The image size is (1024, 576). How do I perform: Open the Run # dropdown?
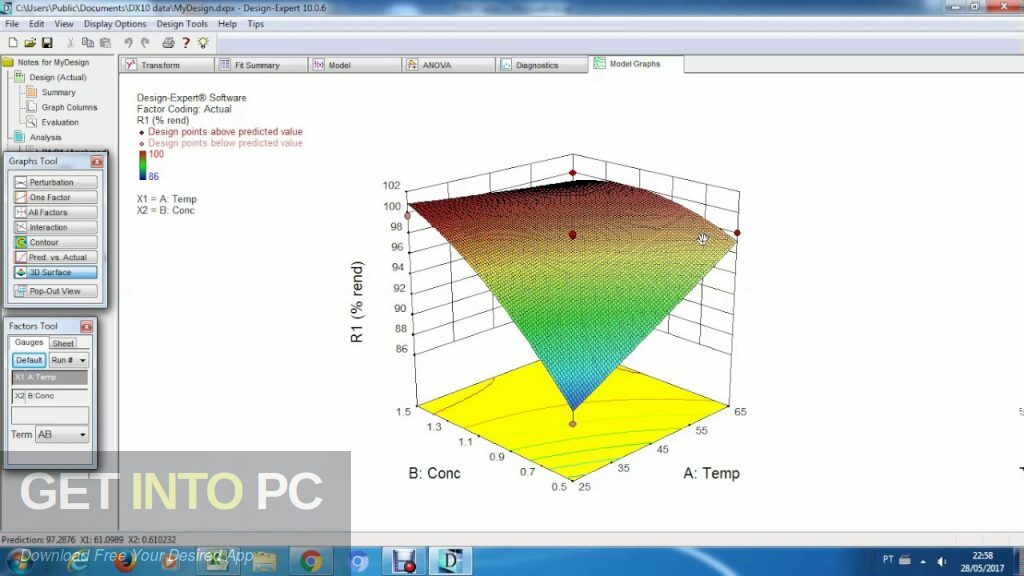(69, 360)
